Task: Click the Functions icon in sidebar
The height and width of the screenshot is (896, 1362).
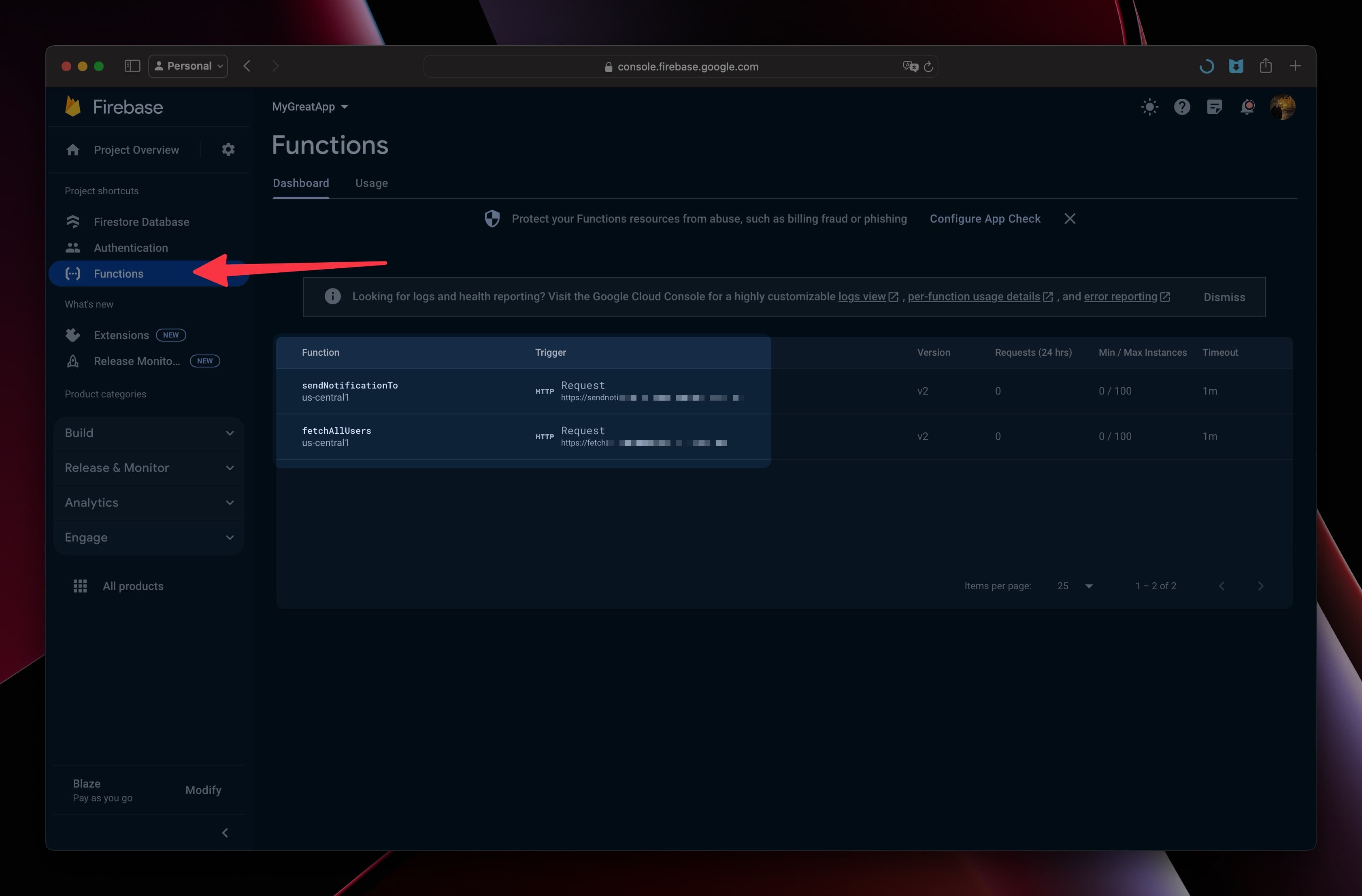Action: [72, 273]
